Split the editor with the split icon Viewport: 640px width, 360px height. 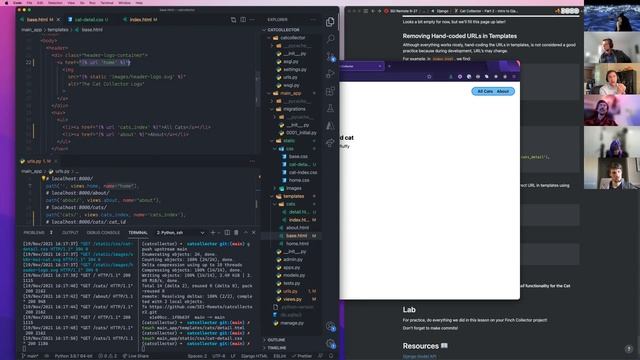[243, 20]
